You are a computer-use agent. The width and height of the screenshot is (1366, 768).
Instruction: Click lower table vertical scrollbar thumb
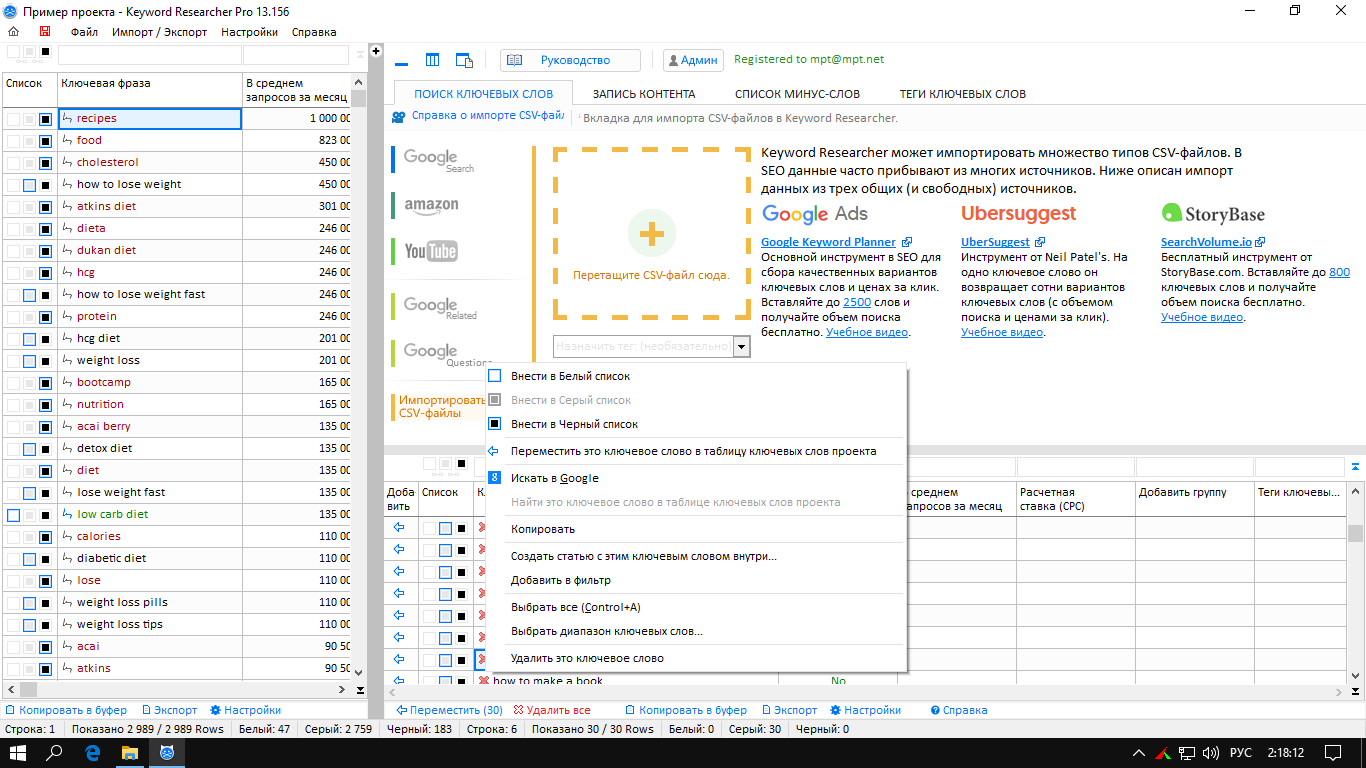click(x=1356, y=533)
